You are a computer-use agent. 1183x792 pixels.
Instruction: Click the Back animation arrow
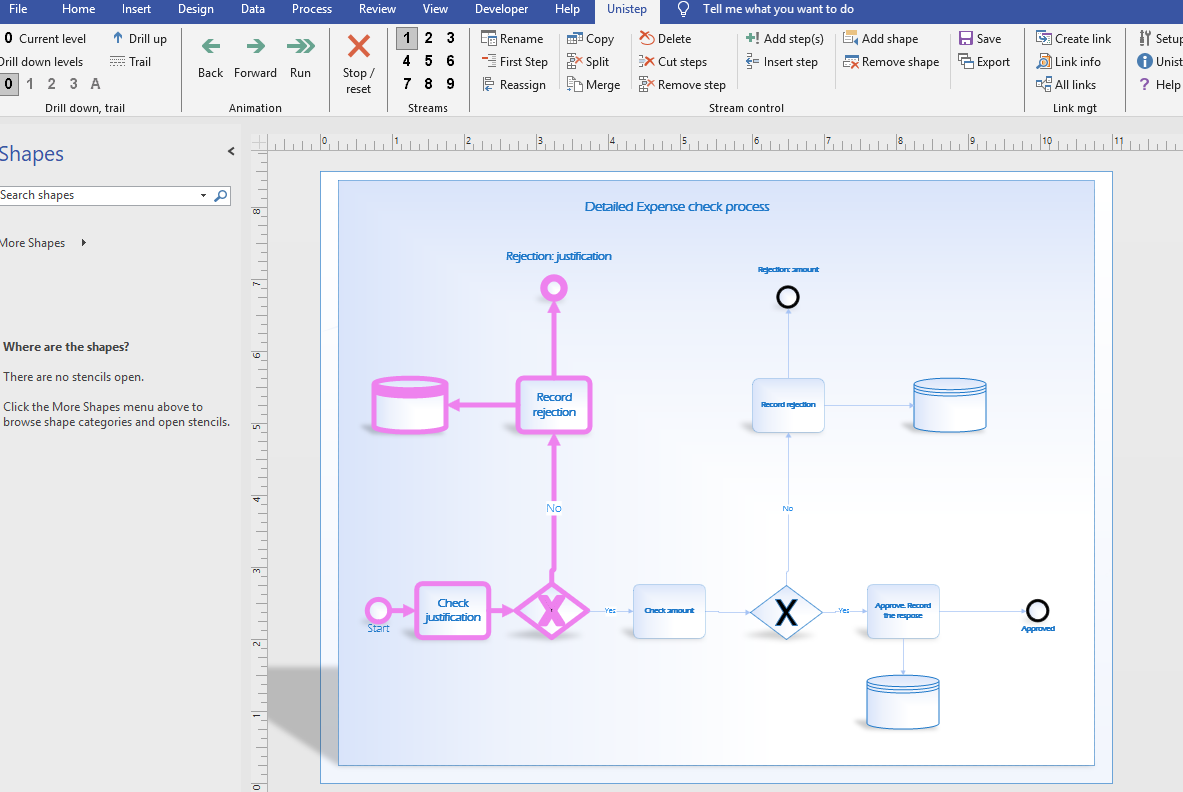tap(210, 47)
